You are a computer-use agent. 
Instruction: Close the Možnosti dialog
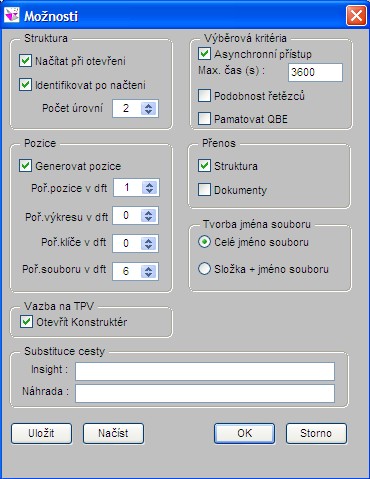tap(356, 16)
